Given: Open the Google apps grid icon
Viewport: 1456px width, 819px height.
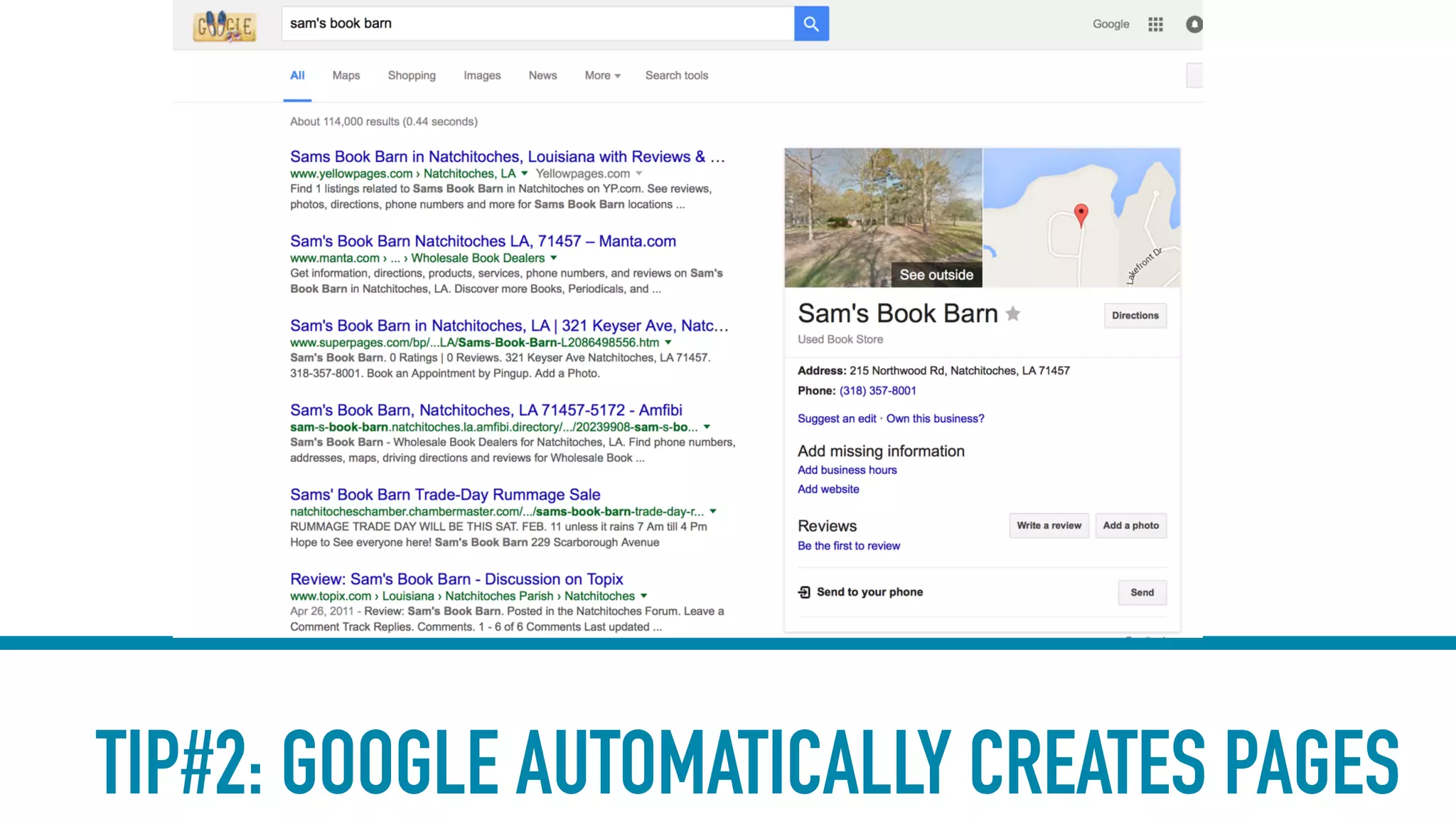Looking at the screenshot, I should point(1155,24).
